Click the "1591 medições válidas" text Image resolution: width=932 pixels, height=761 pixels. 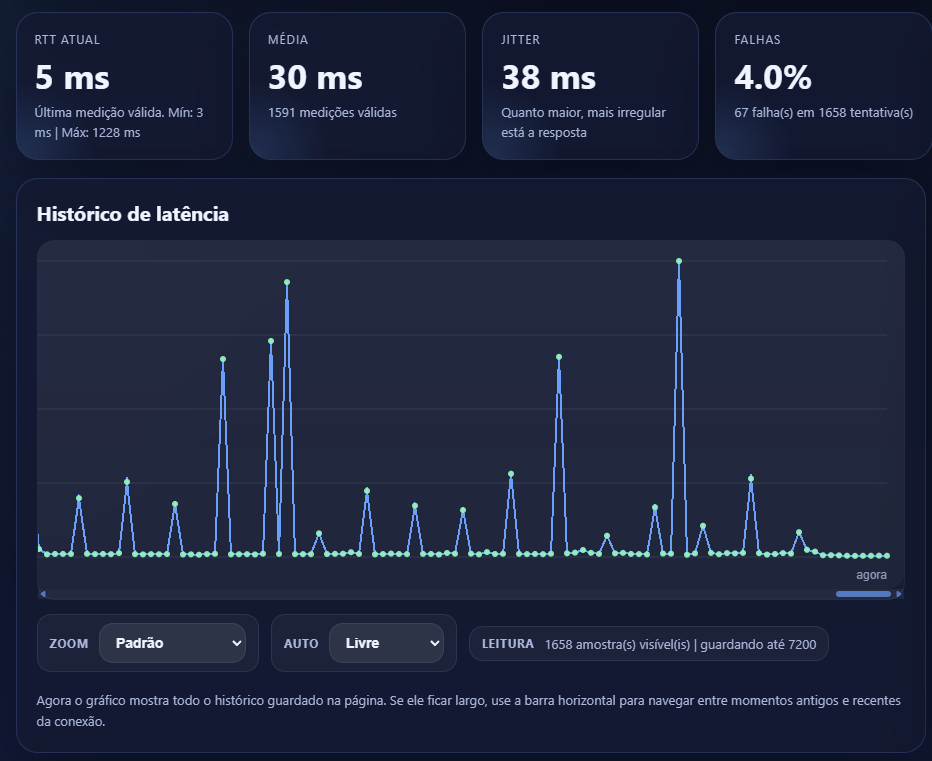(331, 112)
